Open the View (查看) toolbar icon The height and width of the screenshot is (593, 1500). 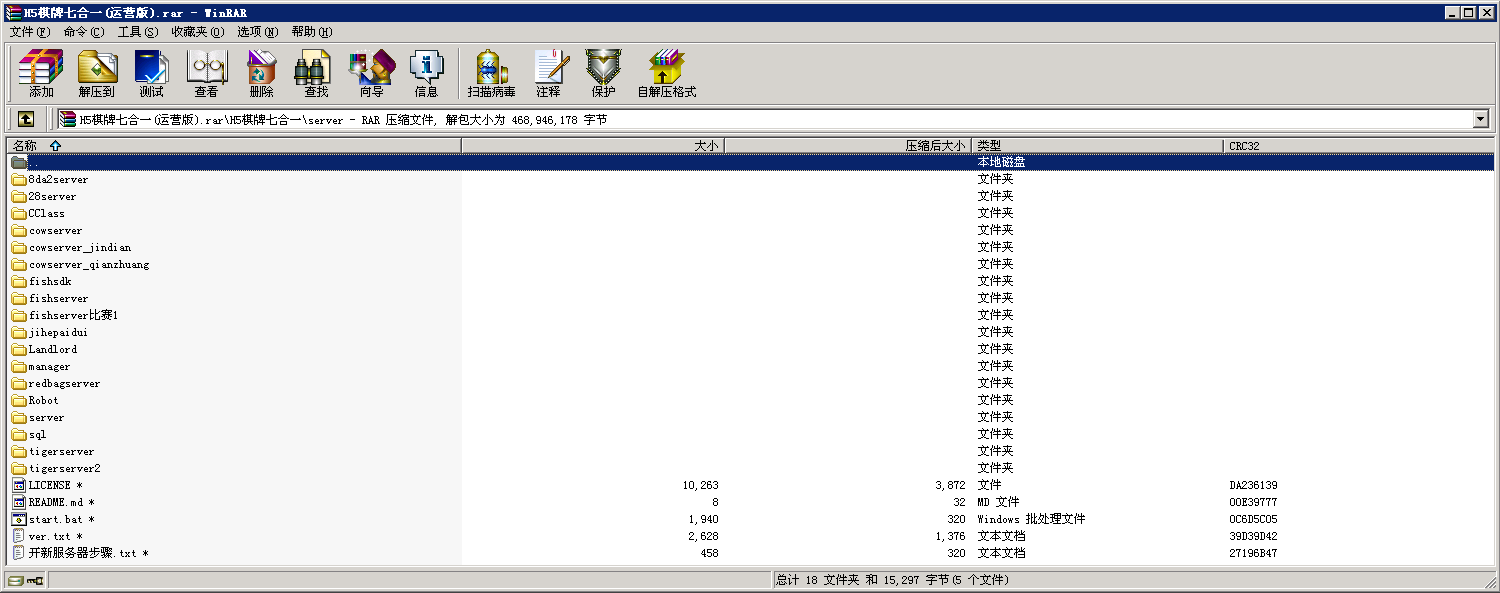tap(206, 73)
